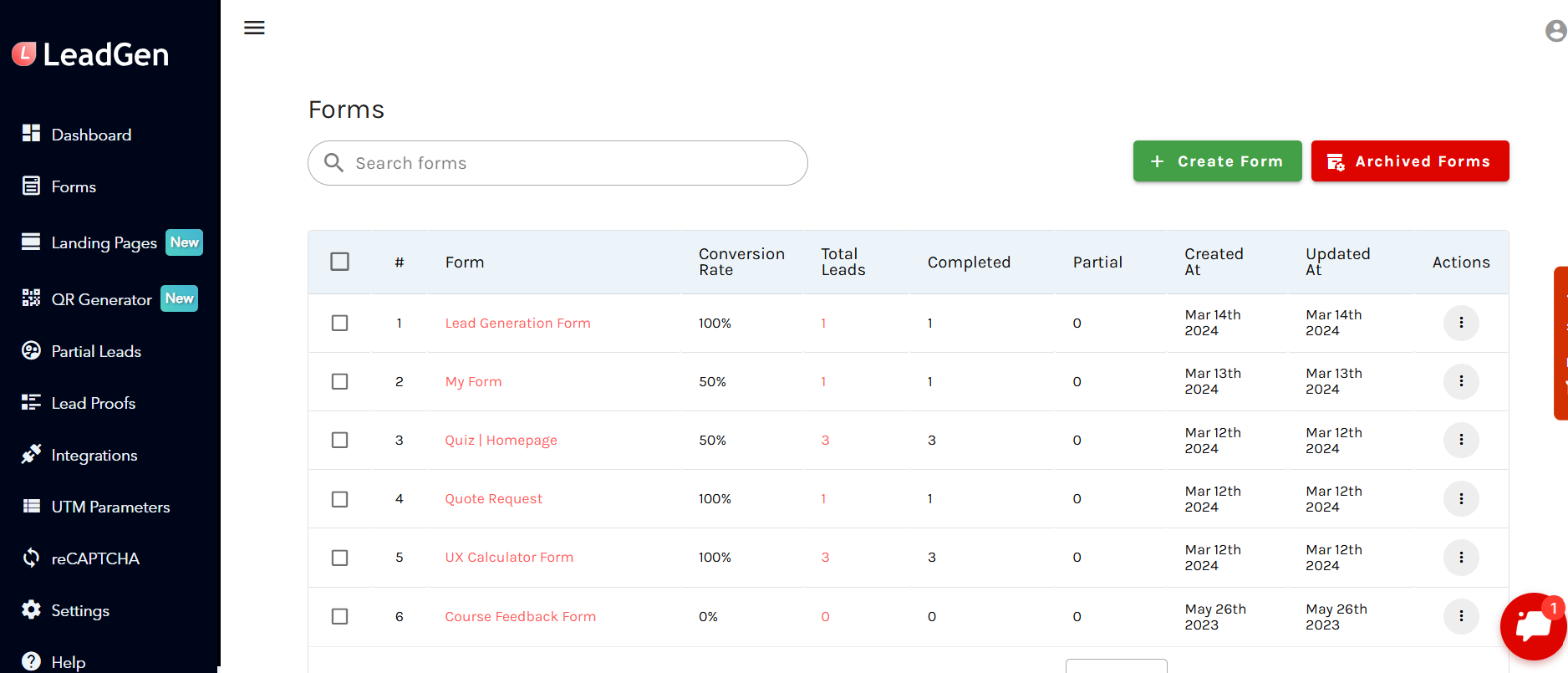Viewport: 1568px width, 673px height.
Task: View total leads for Lead Generation Form
Action: coord(823,323)
